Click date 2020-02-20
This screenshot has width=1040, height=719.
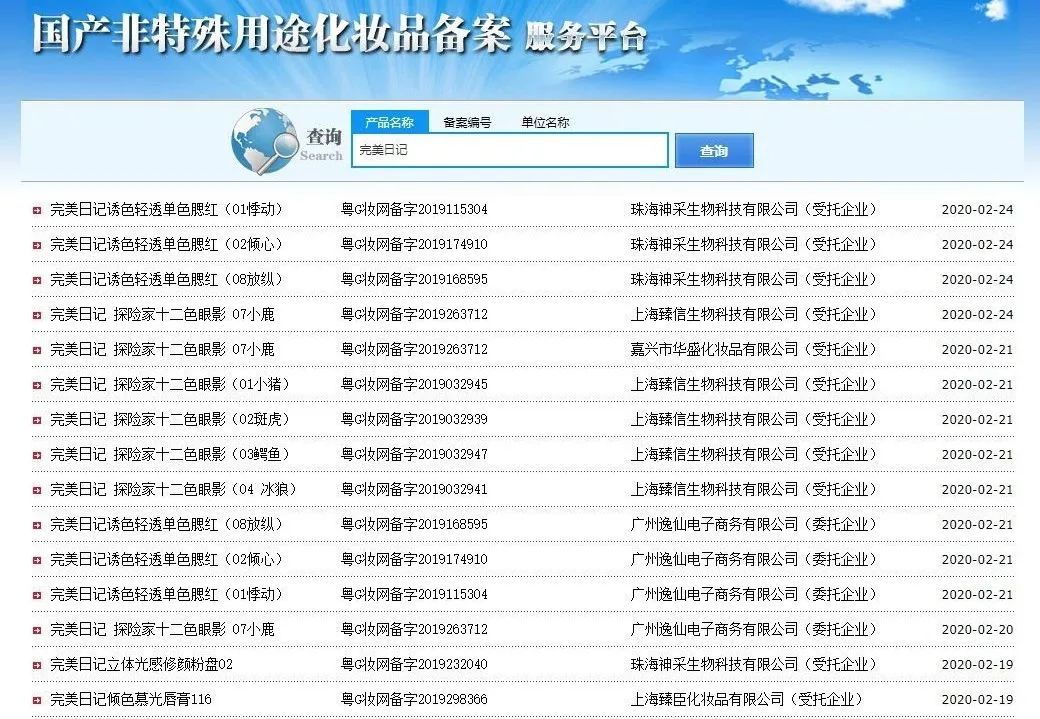(977, 629)
